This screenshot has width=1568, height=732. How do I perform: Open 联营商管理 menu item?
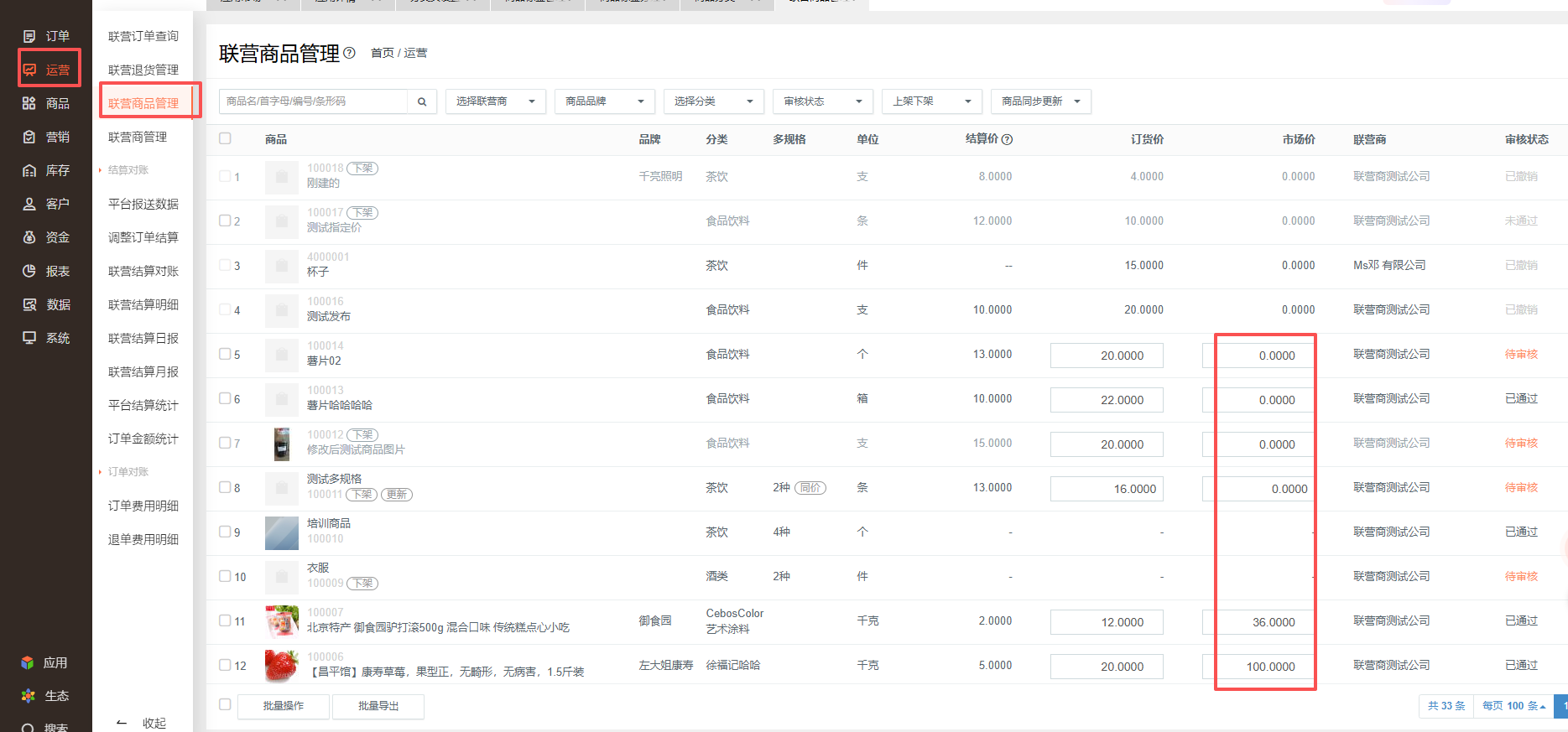point(138,137)
